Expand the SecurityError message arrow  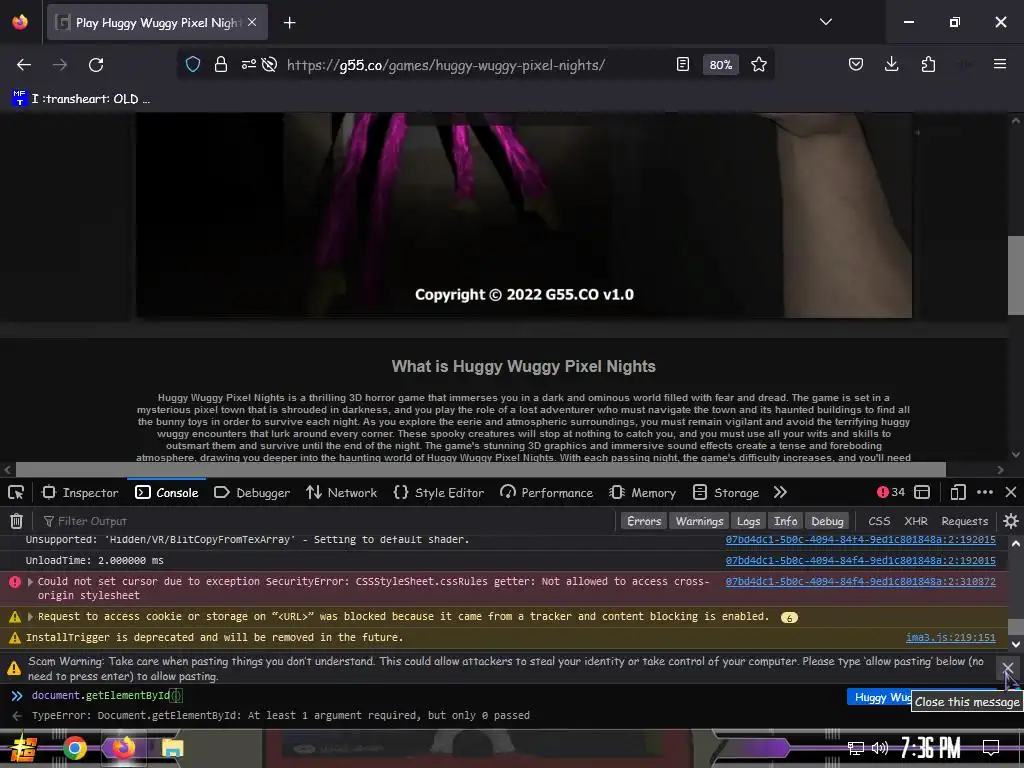pos(29,581)
